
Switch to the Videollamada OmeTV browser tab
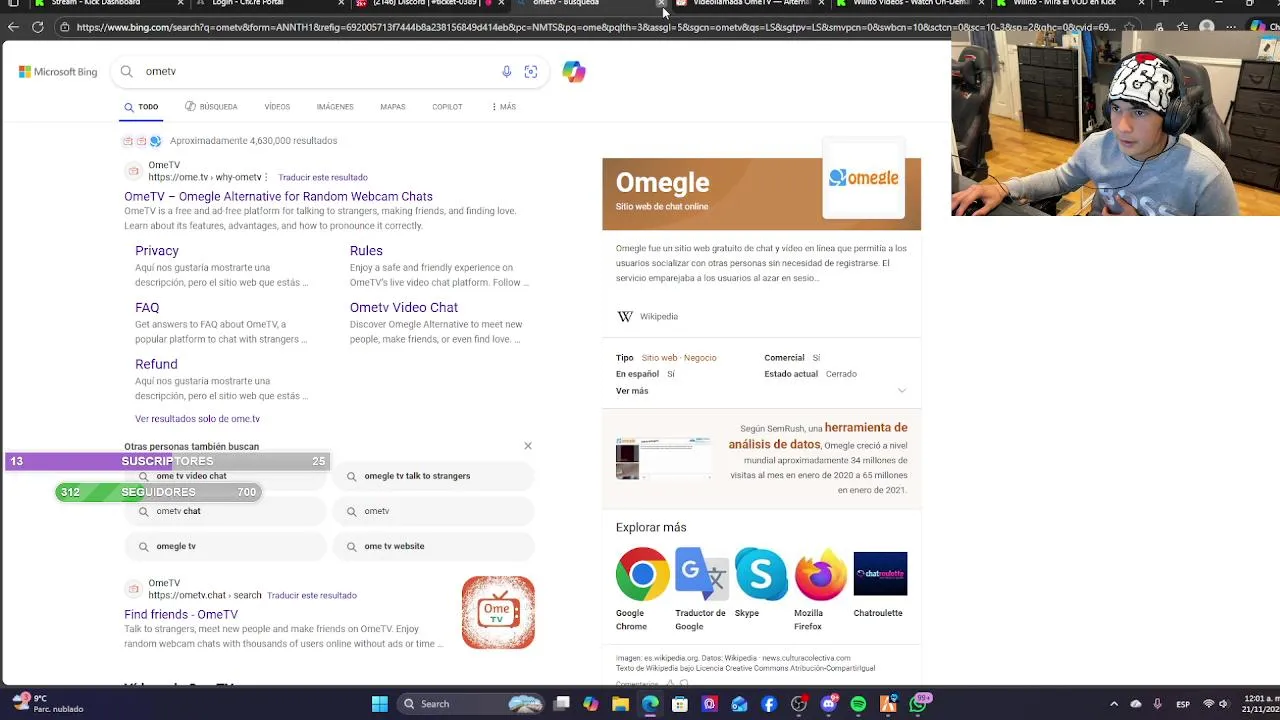[745, 4]
